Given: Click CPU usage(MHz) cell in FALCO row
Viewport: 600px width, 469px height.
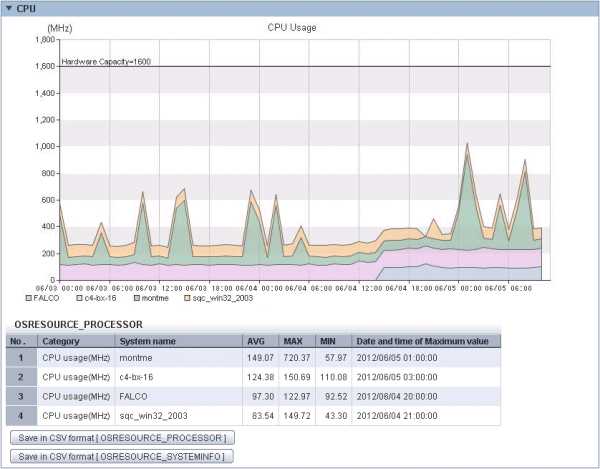Looking at the screenshot, I should click(76, 396).
